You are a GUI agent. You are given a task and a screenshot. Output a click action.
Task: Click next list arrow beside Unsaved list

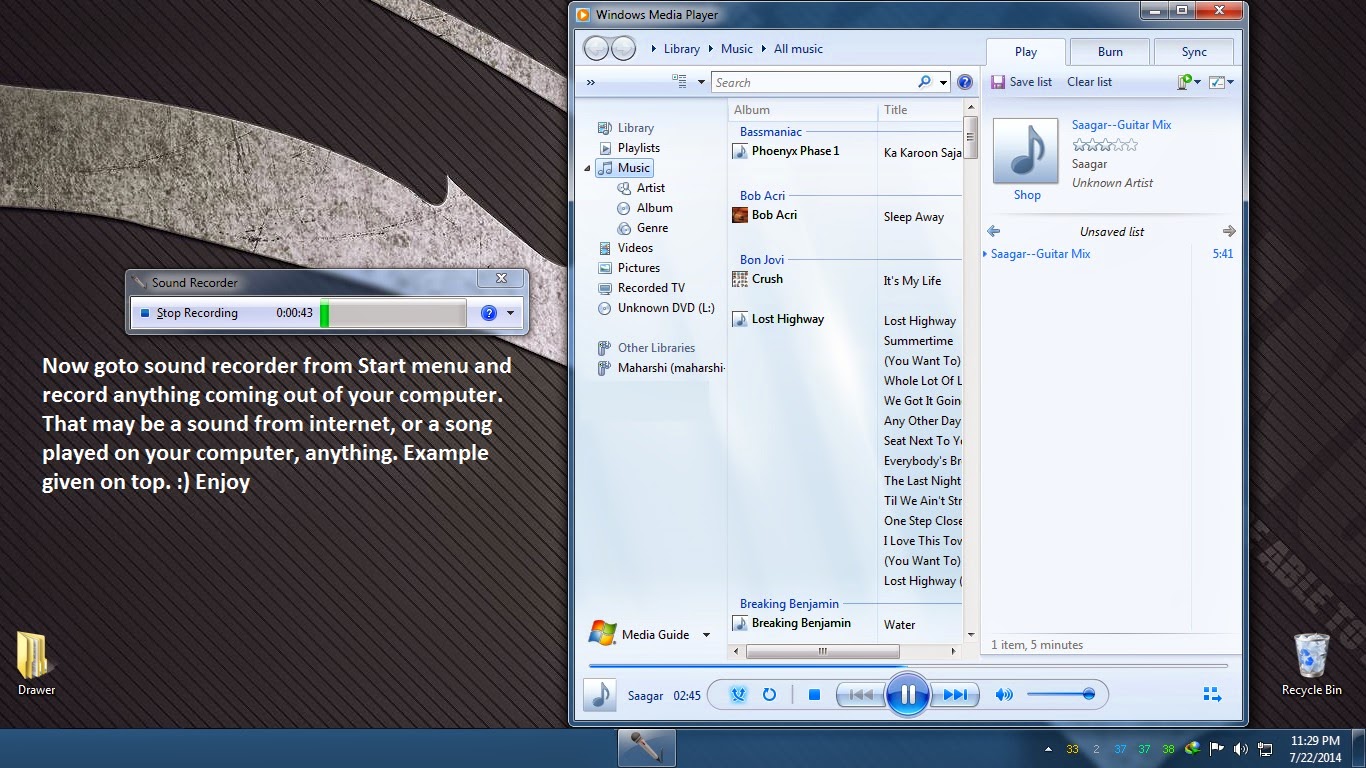point(1229,231)
